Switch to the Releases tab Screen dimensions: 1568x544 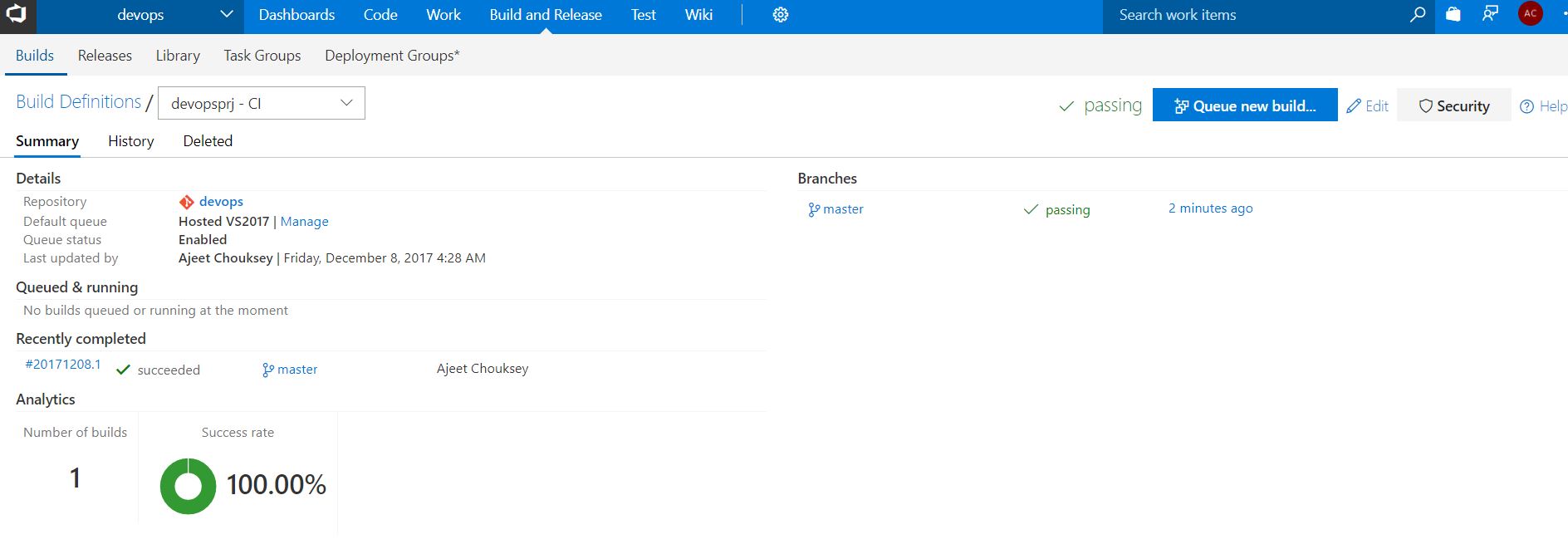click(105, 56)
